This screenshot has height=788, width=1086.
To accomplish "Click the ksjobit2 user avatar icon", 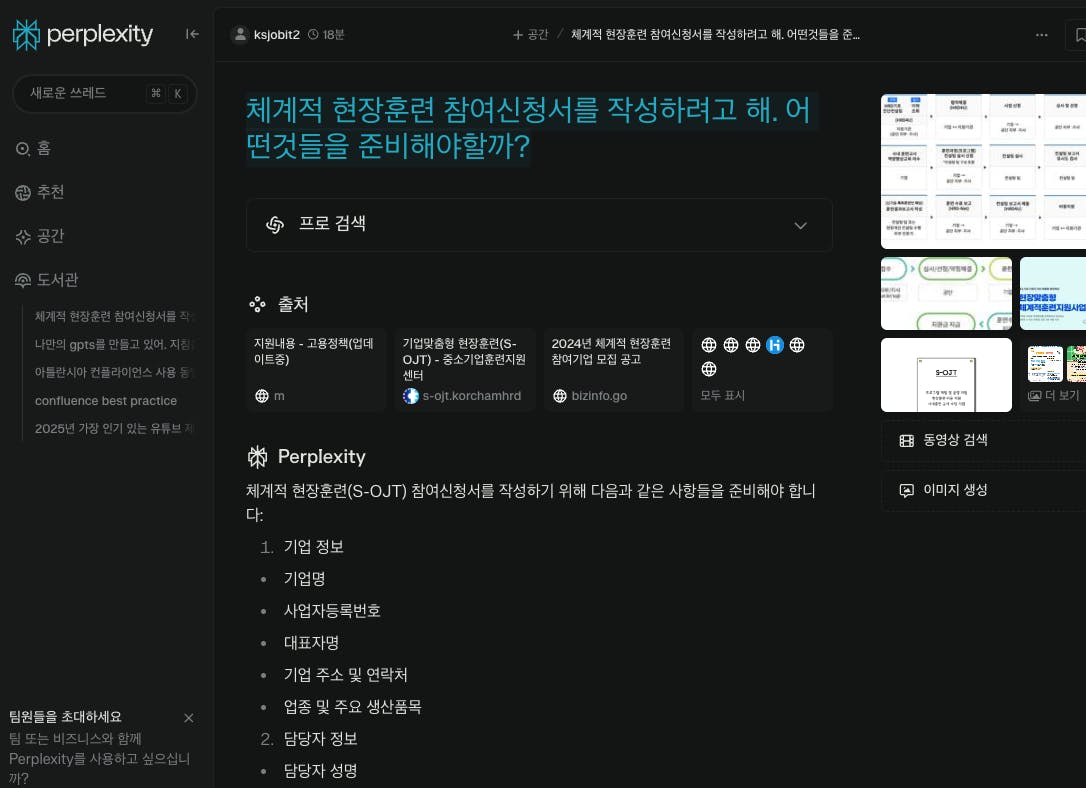I will click(240, 34).
